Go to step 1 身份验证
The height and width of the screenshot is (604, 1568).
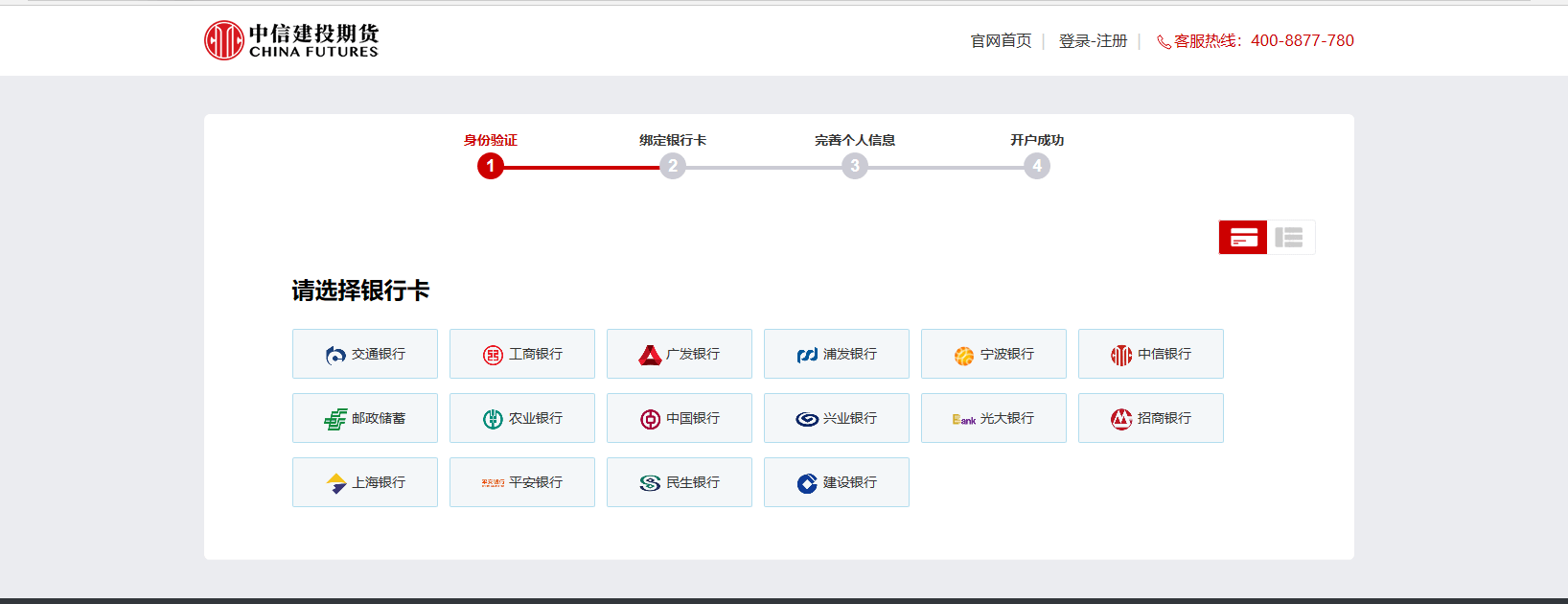coord(491,166)
